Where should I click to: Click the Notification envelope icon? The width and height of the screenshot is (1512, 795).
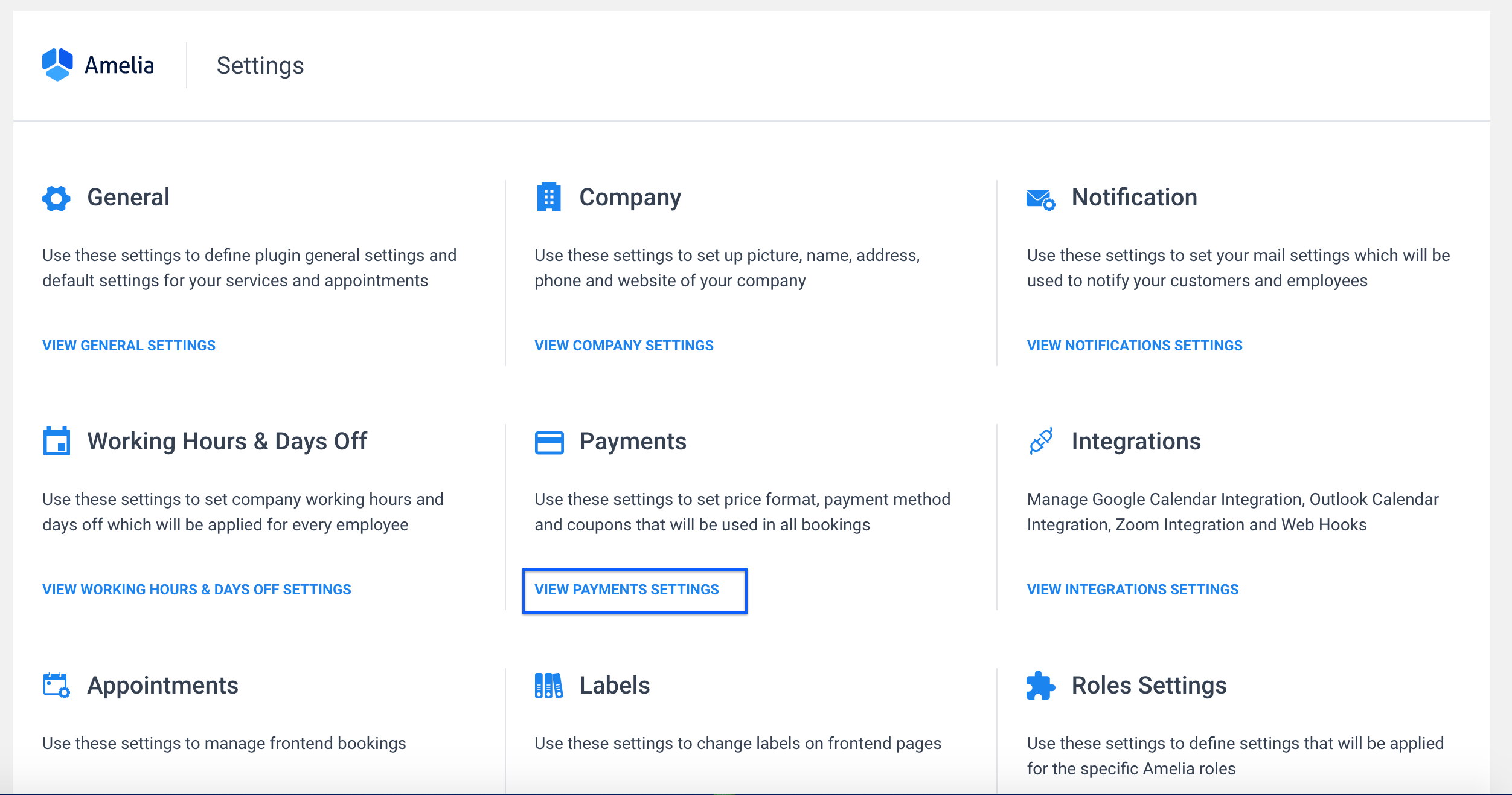1040,198
